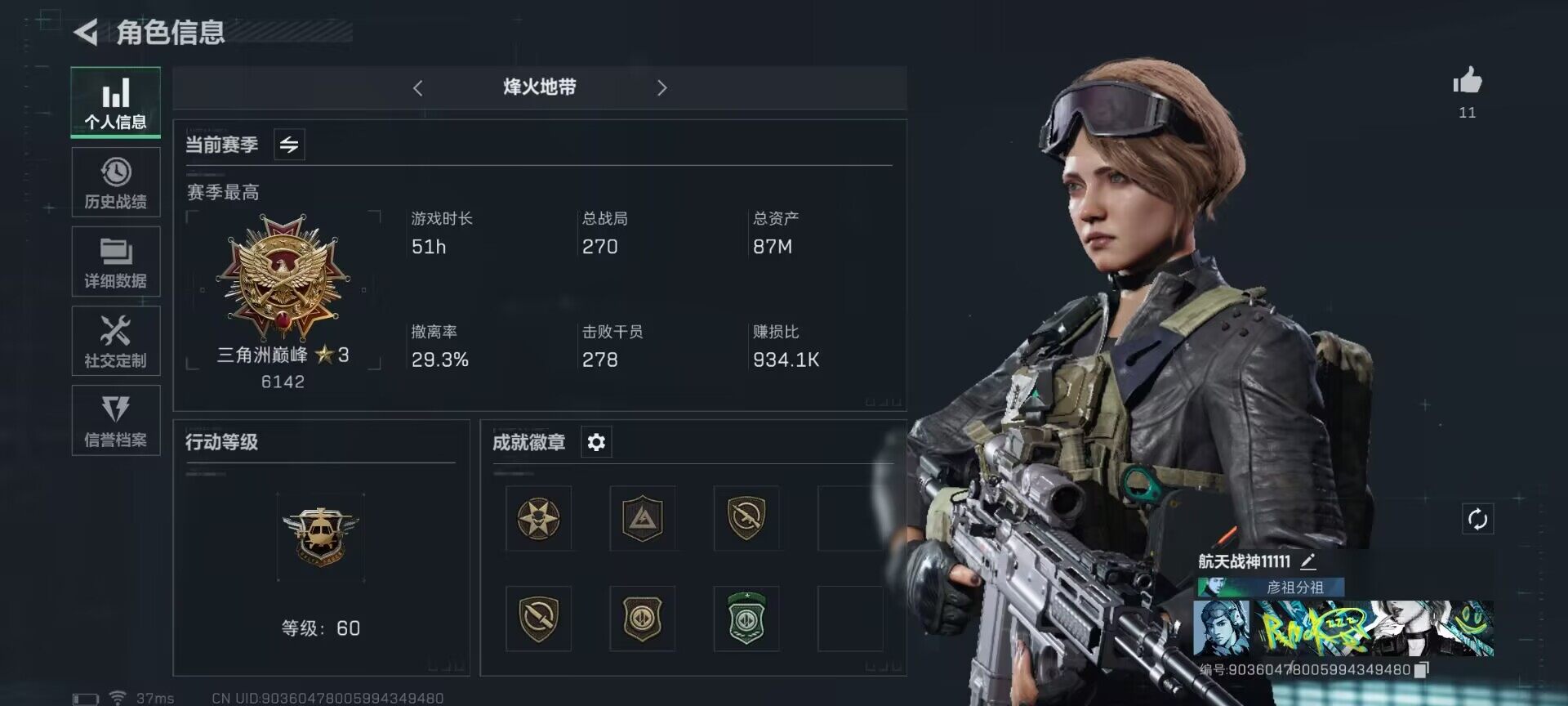Viewport: 1568px width, 706px height.
Task: Copy the player ID number with copy icon
Action: [x=1421, y=670]
